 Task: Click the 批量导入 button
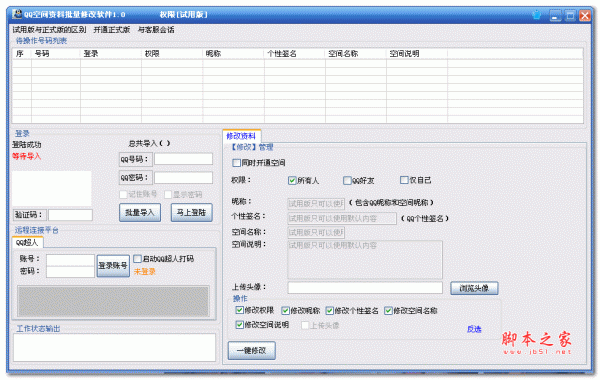(x=140, y=212)
